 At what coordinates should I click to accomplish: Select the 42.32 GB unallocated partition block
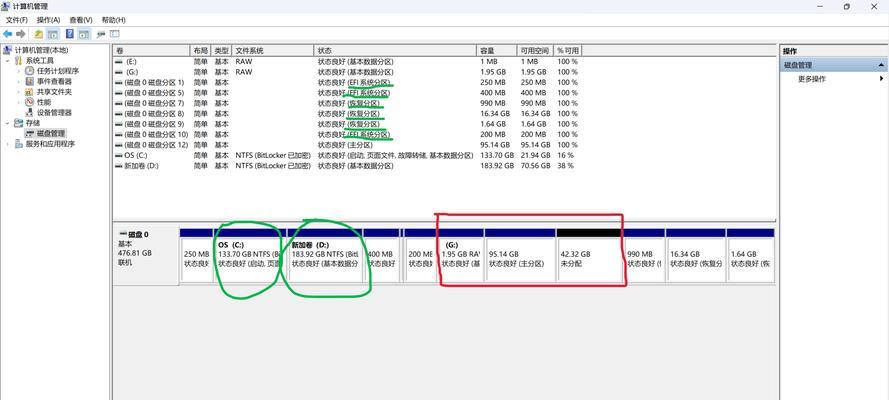589,258
